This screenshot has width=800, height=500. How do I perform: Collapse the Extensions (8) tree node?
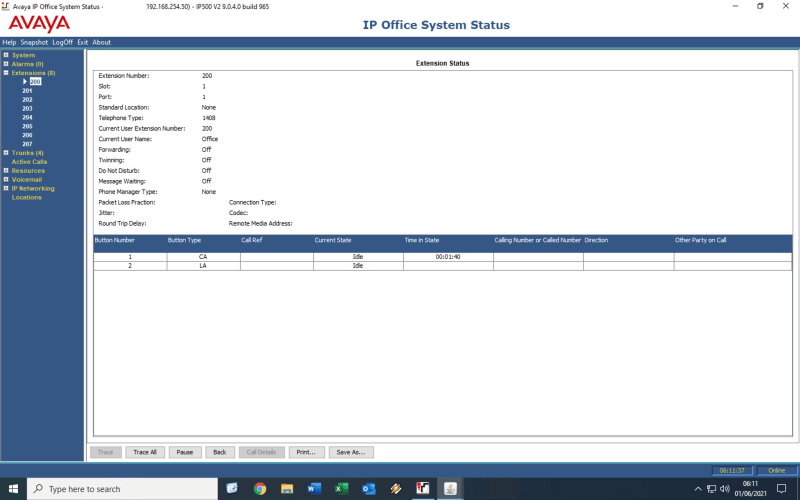pyautogui.click(x=6, y=73)
